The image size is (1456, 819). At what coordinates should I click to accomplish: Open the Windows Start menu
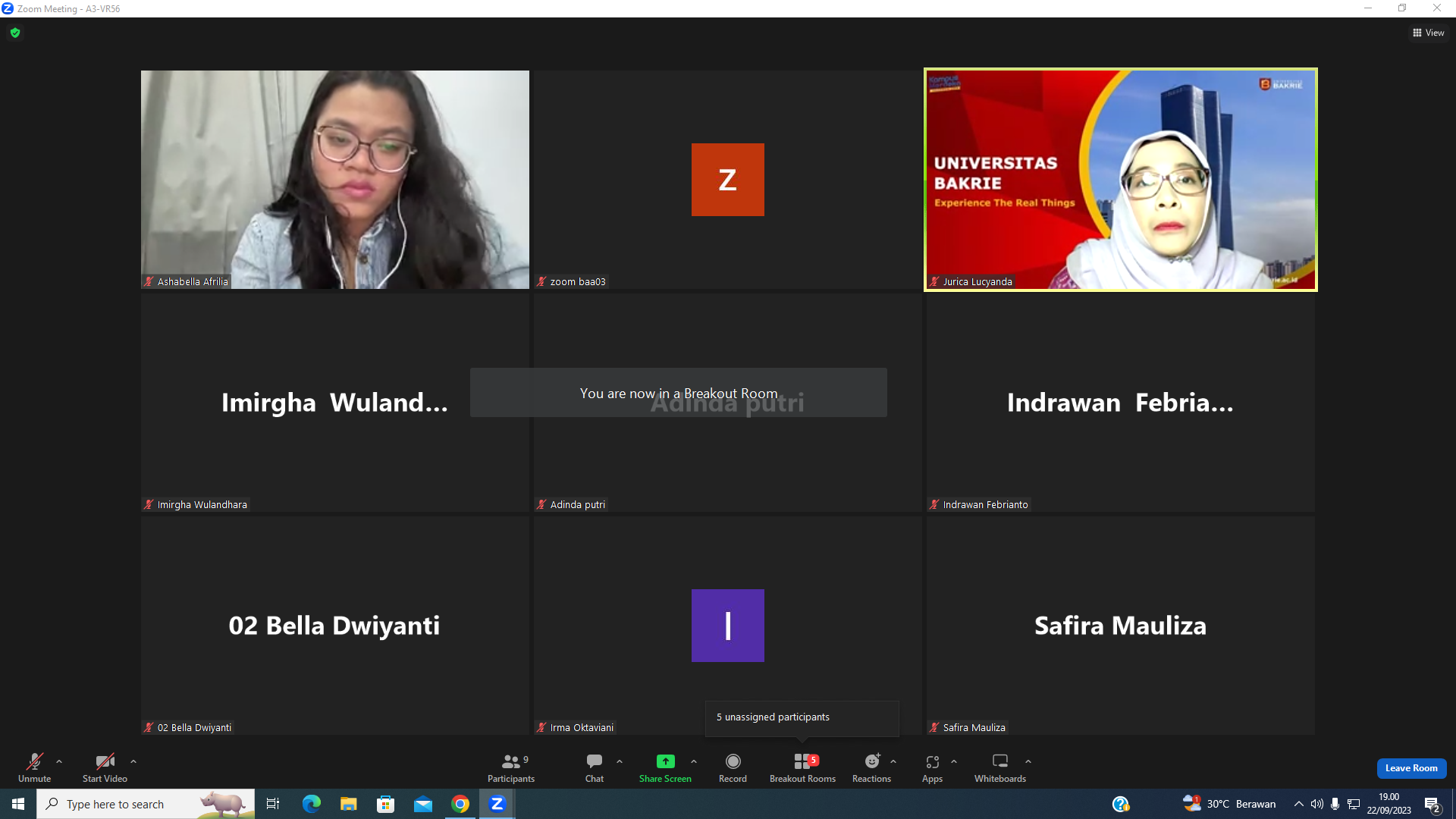(18, 804)
